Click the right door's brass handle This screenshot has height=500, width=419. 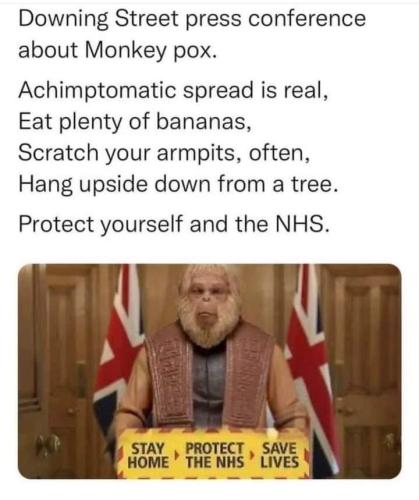coord(388,442)
